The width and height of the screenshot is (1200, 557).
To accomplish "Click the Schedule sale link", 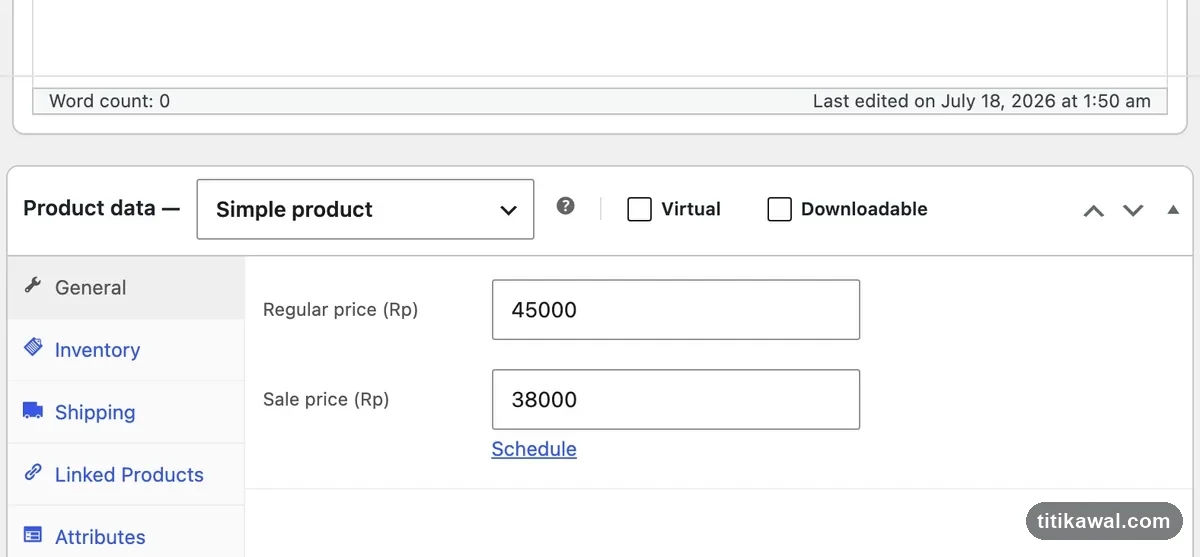I will tap(534, 449).
